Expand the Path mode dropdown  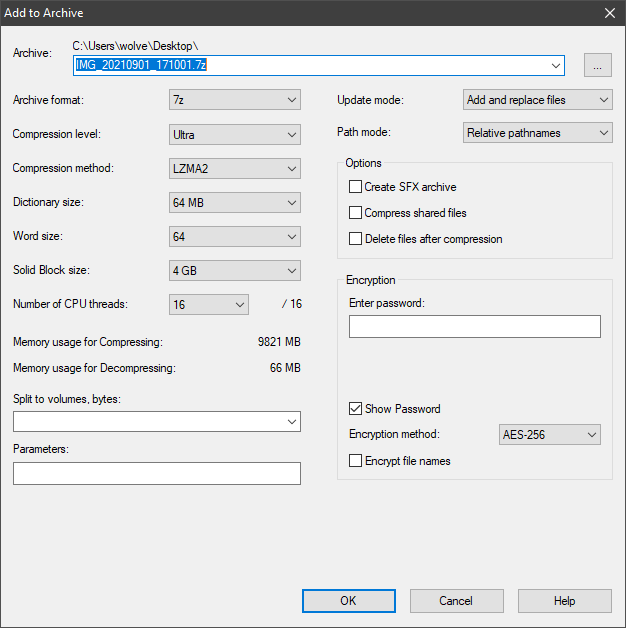click(x=537, y=133)
